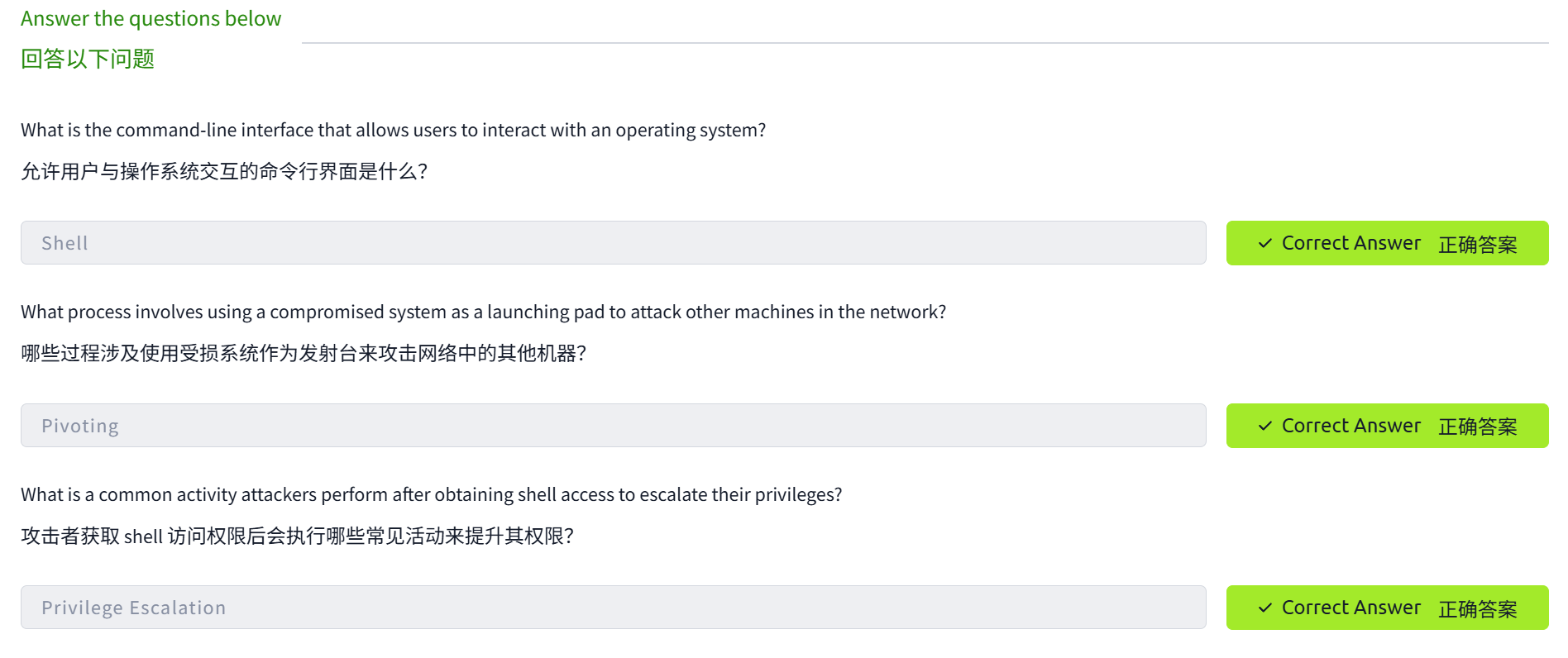Focus the Pivoting answer input field
Image resolution: width=1568 pixels, height=658 pixels.
click(613, 426)
